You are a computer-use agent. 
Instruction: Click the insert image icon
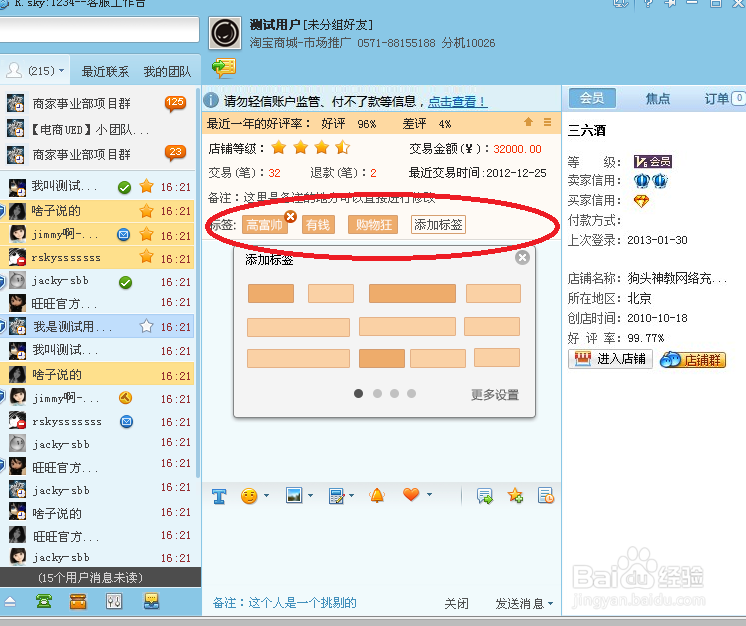pyautogui.click(x=294, y=495)
